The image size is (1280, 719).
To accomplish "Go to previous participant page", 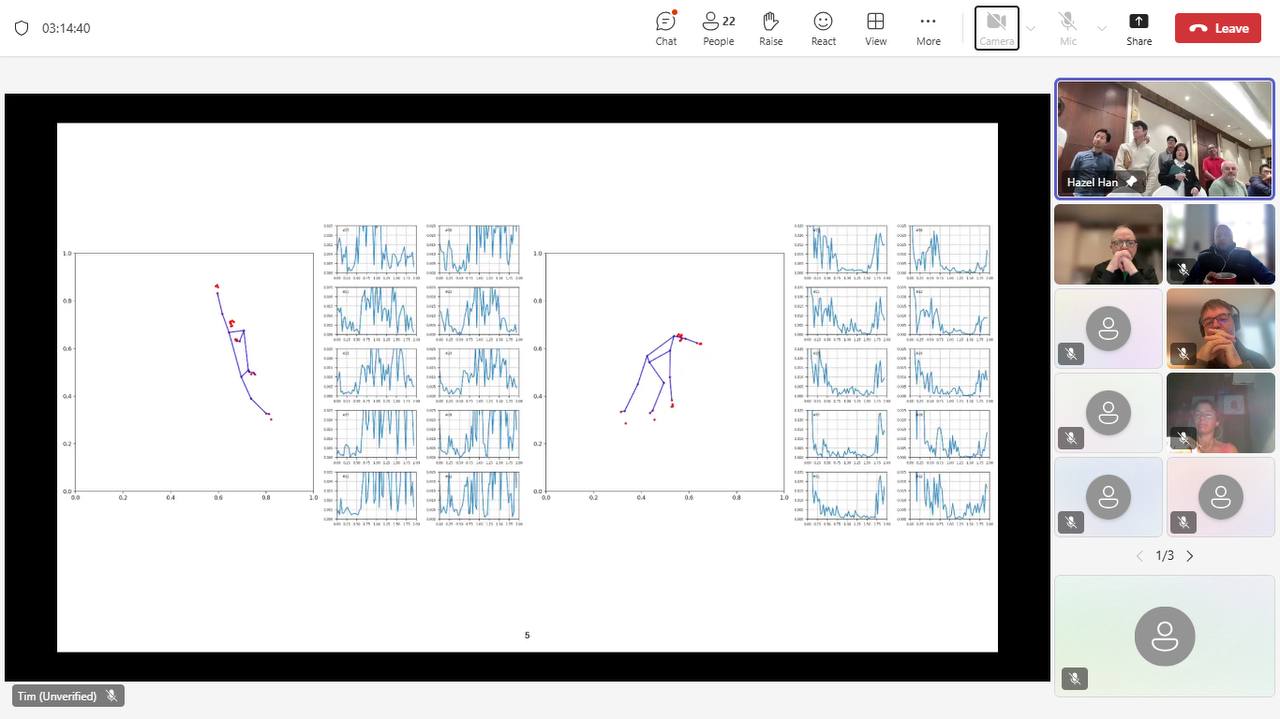I will 1139,556.
